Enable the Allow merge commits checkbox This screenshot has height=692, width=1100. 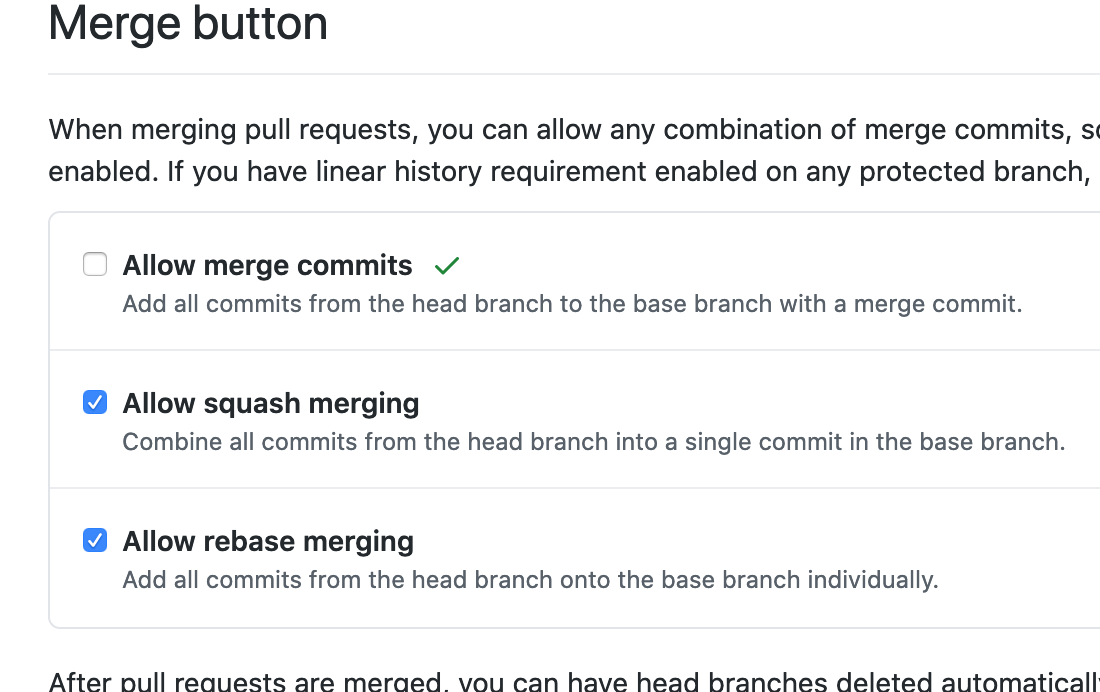[95, 265]
